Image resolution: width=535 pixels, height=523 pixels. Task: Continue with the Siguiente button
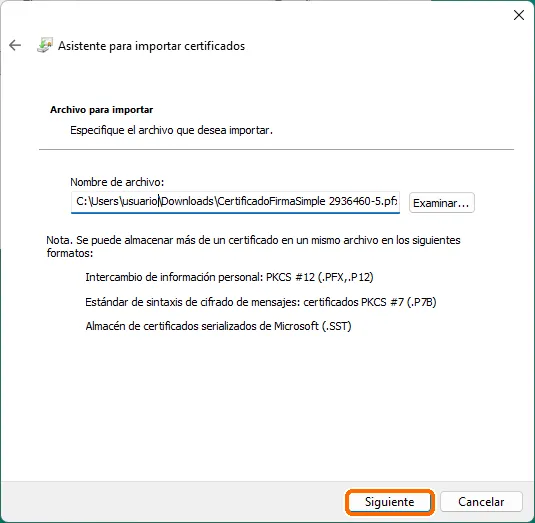(390, 502)
